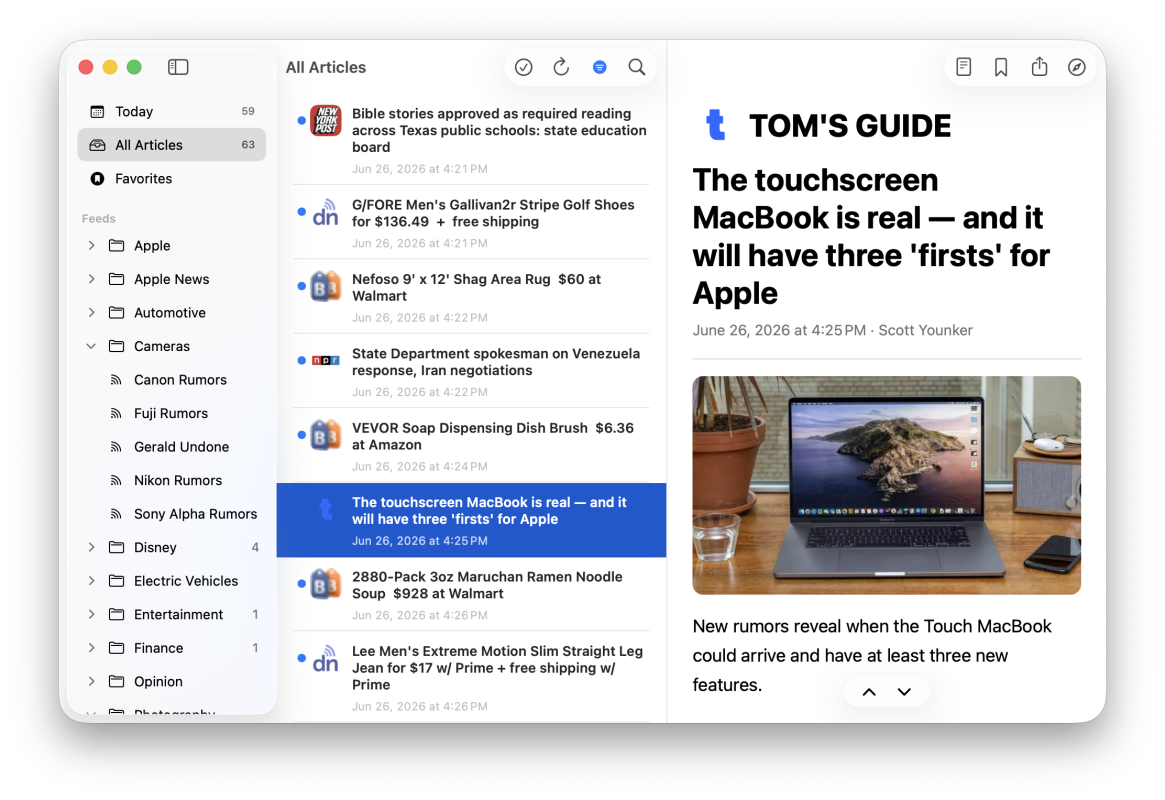This screenshot has height=800, width=1165.
Task: Open the G/FORE Golf Shoes deal article
Action: click(471, 222)
